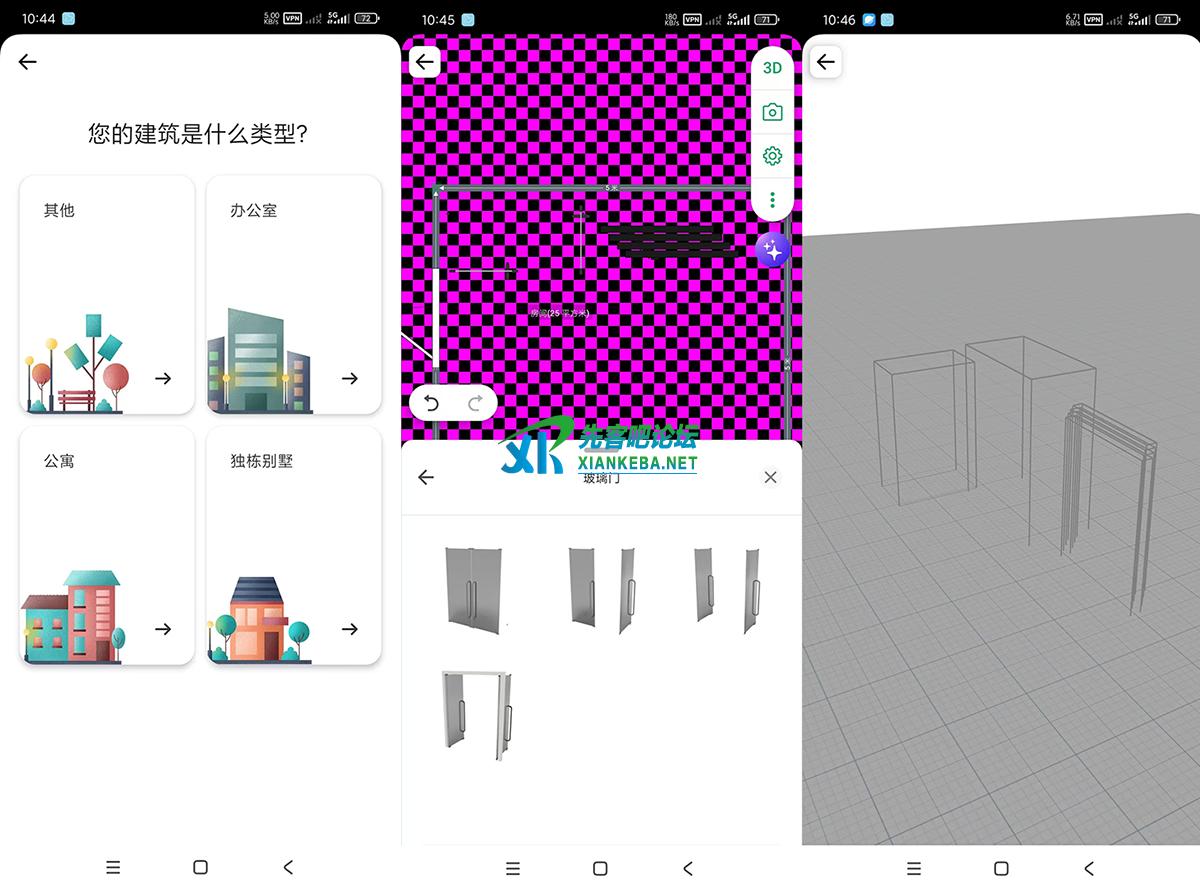Toggle the 3D view mode
Screen dimensions: 1200x892
772,68
